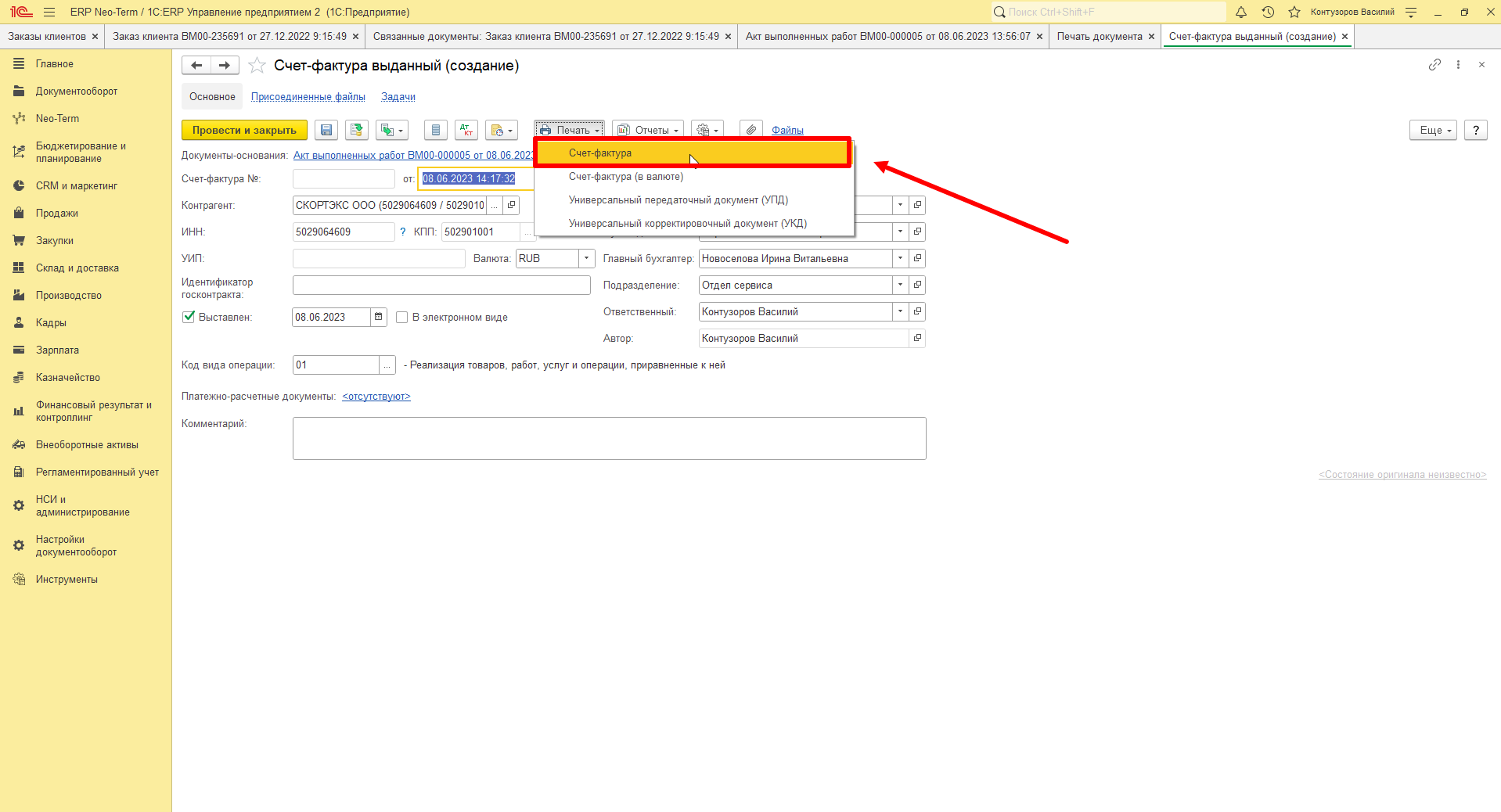
Task: Open the gear settings dropdown in toolbar
Action: [x=707, y=130]
